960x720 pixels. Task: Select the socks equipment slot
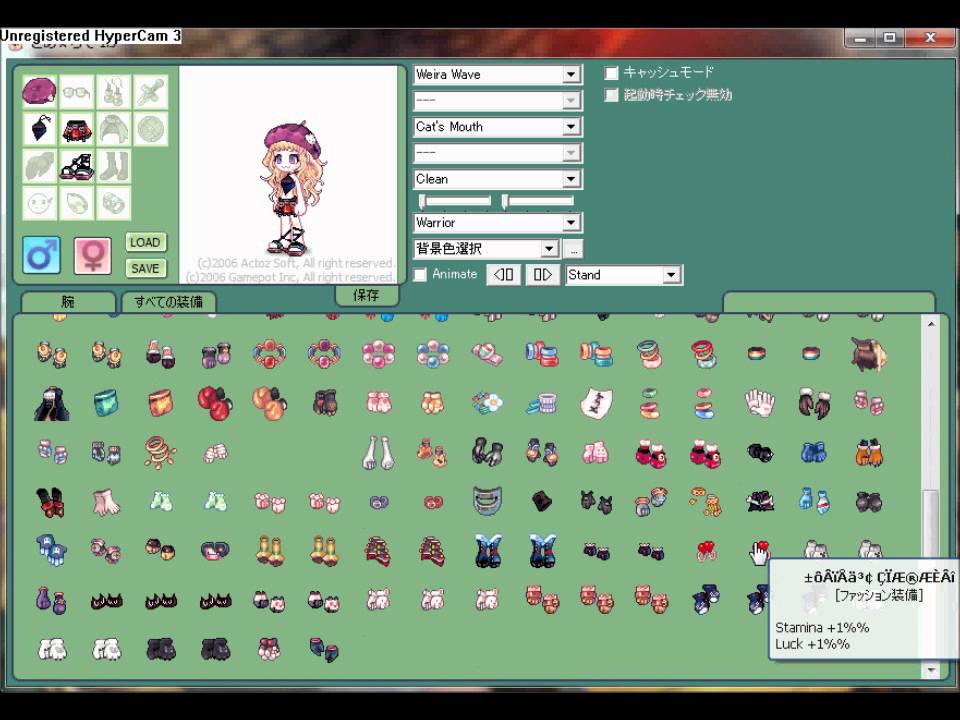point(113,166)
